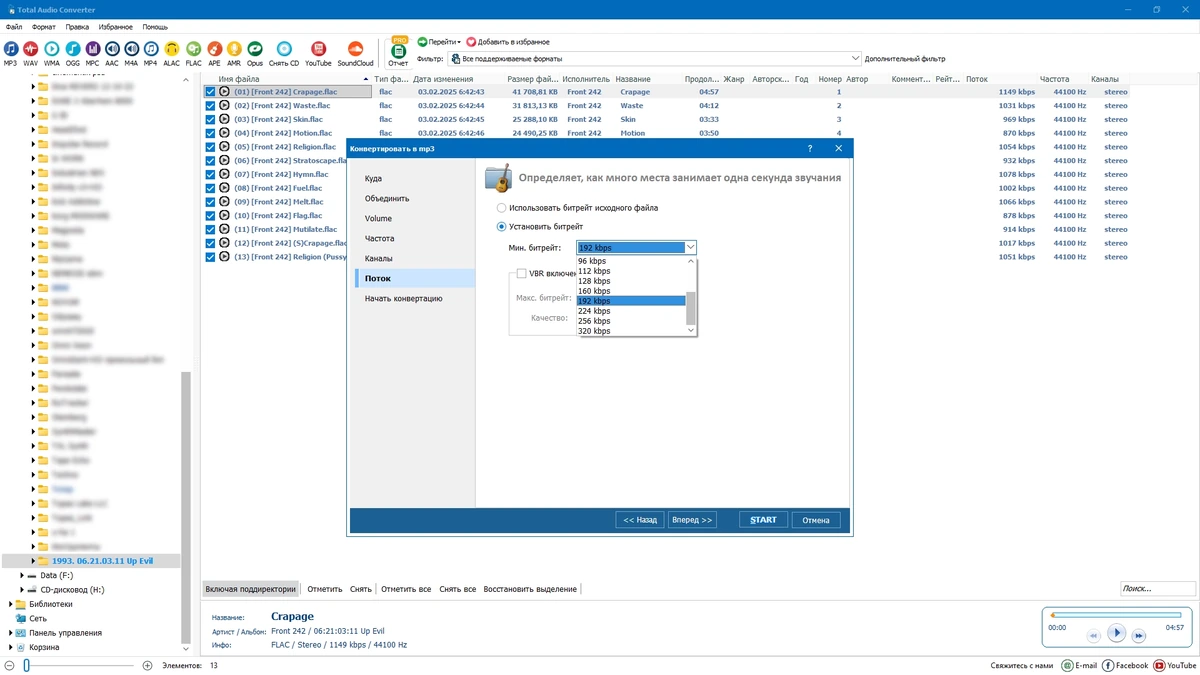Toggle the Religion (Pussy...) row checkbox

tap(210, 257)
